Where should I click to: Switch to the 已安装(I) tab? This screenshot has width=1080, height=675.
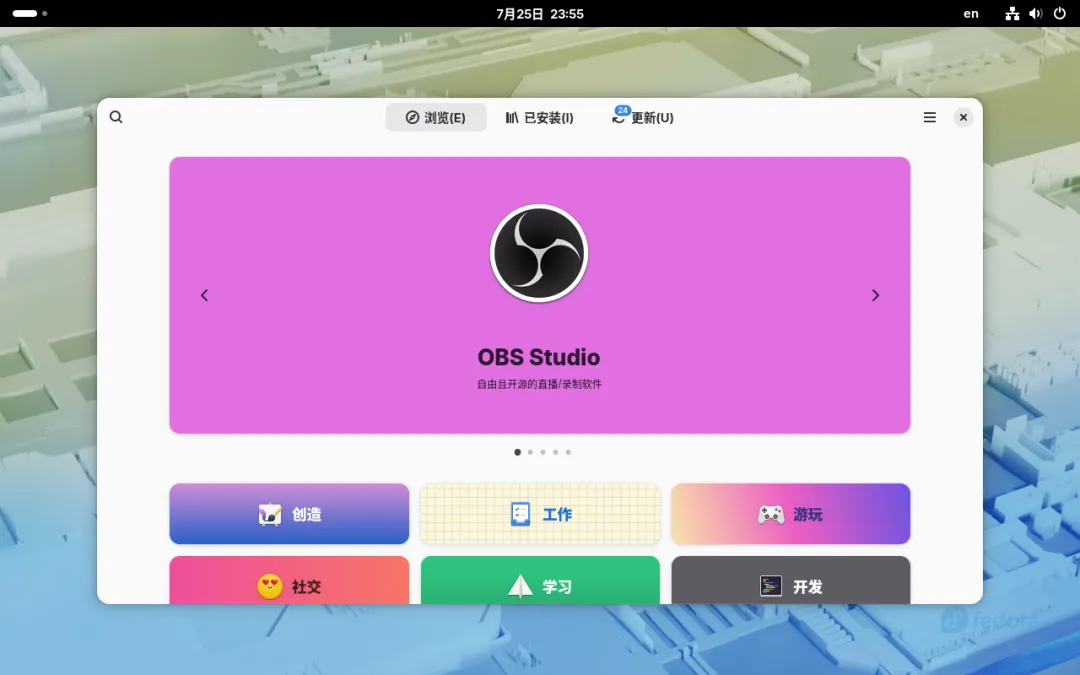click(x=539, y=118)
